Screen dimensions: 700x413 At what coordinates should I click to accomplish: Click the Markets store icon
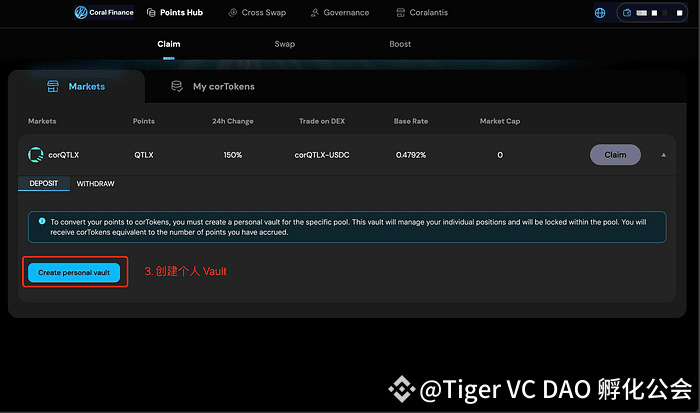[x=53, y=86]
